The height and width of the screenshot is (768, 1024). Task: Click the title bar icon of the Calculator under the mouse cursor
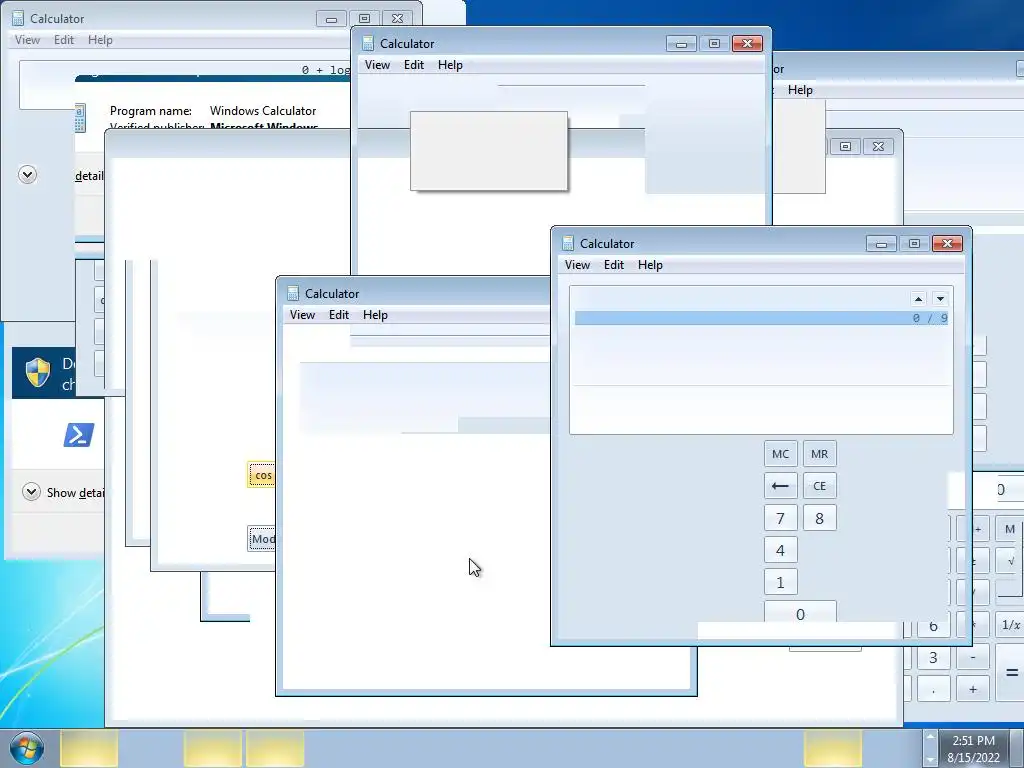point(293,294)
